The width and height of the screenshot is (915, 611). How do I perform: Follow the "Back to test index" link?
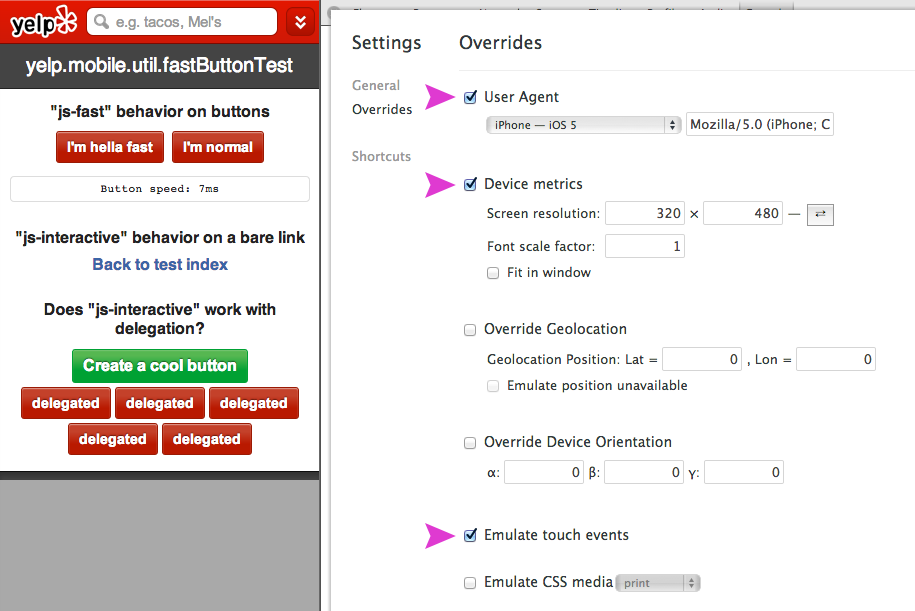coord(160,264)
